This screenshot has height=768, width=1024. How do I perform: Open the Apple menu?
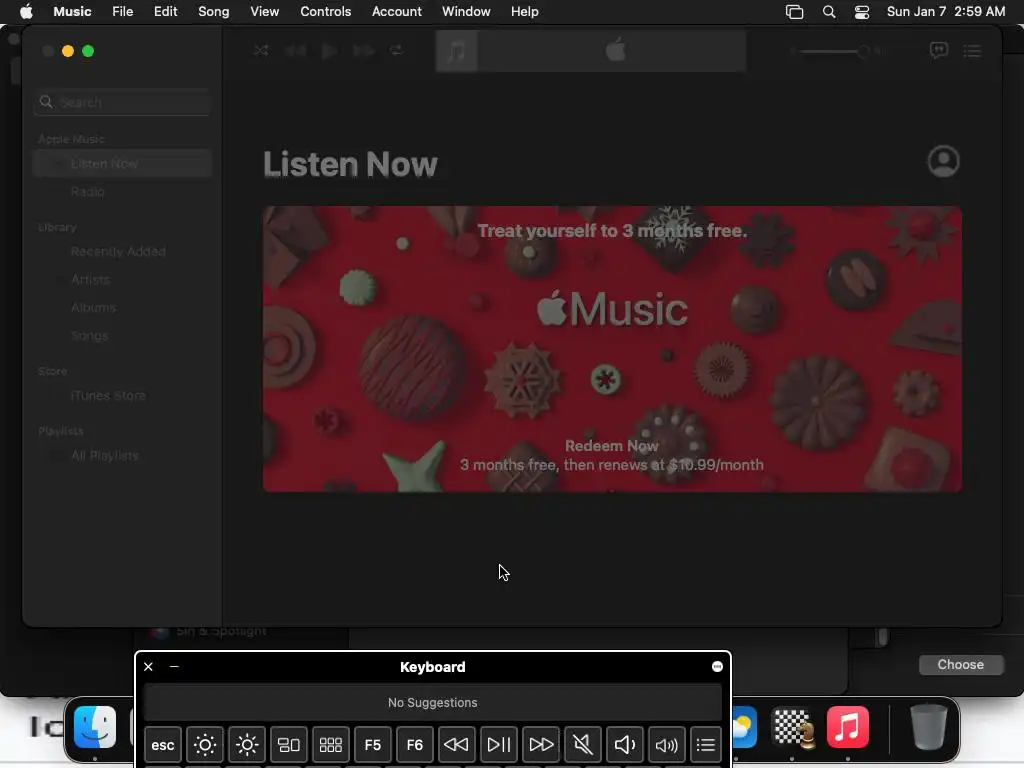[x=26, y=12]
